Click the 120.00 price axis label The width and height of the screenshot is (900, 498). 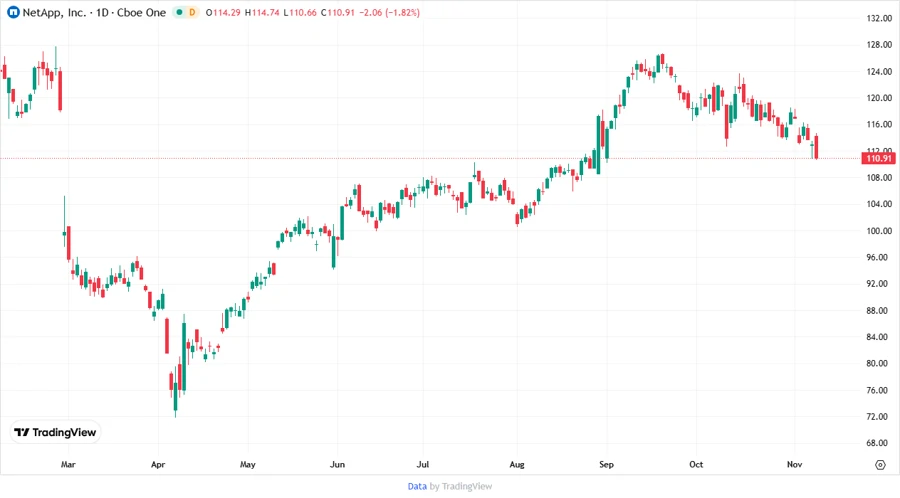[x=879, y=98]
